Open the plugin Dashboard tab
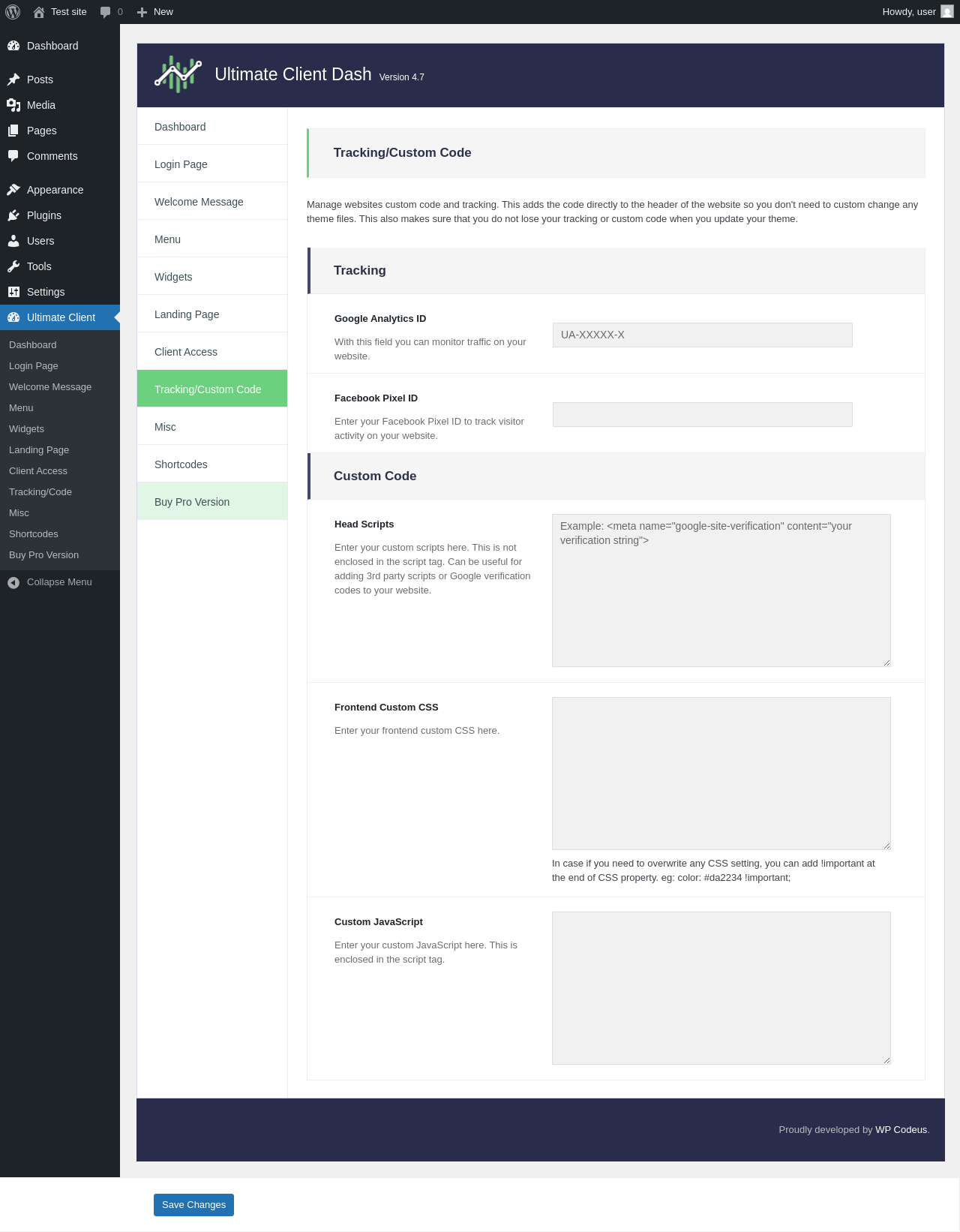This screenshot has height=1232, width=960. (x=212, y=126)
